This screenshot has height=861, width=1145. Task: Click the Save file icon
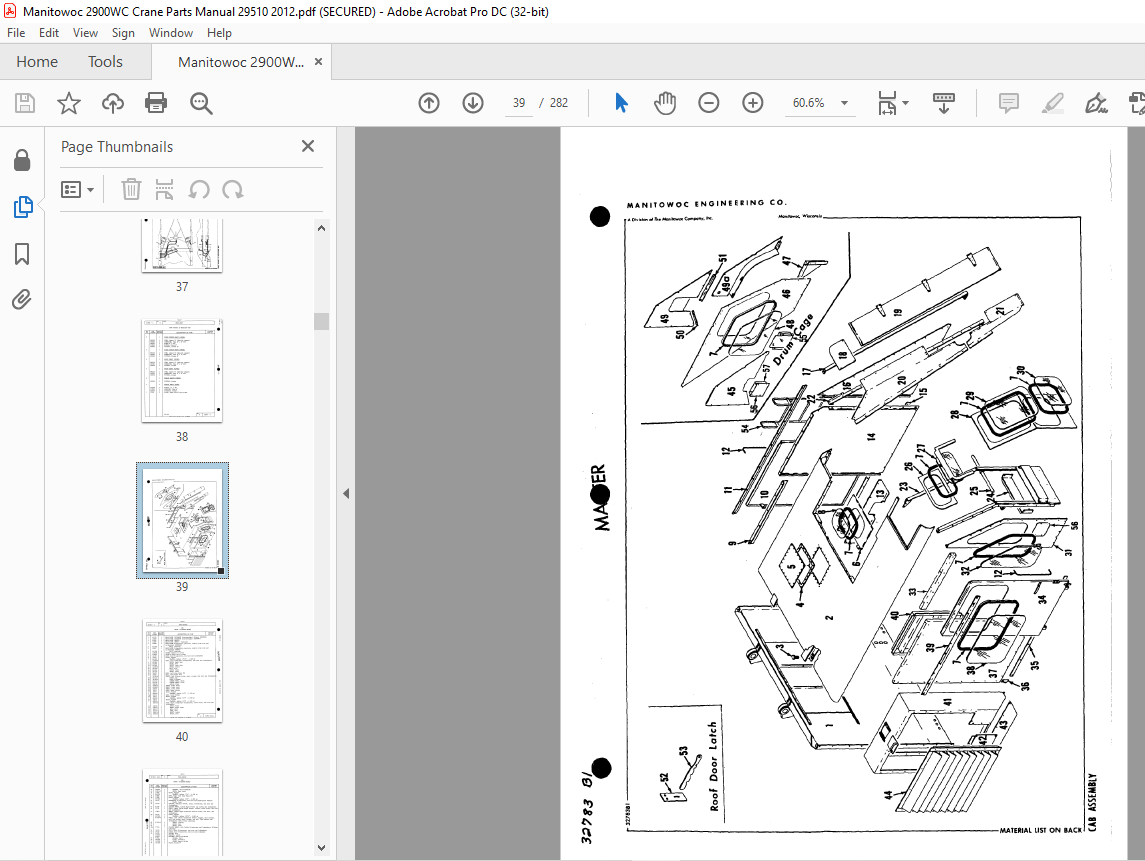pos(25,103)
